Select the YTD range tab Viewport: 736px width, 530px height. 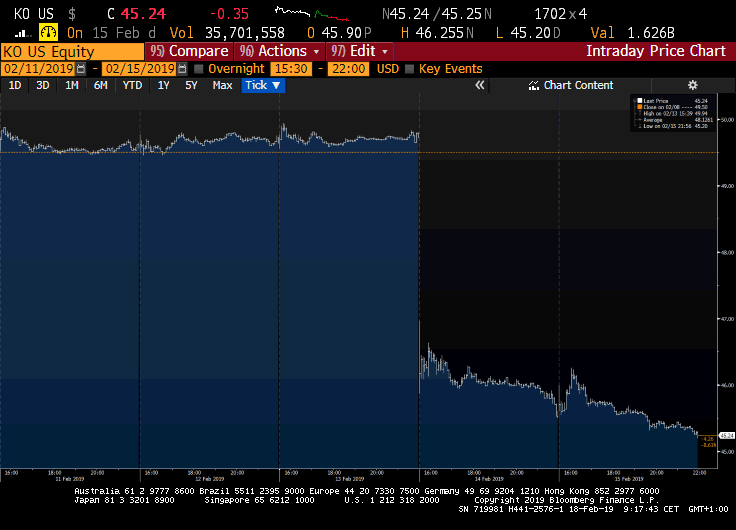[132, 85]
